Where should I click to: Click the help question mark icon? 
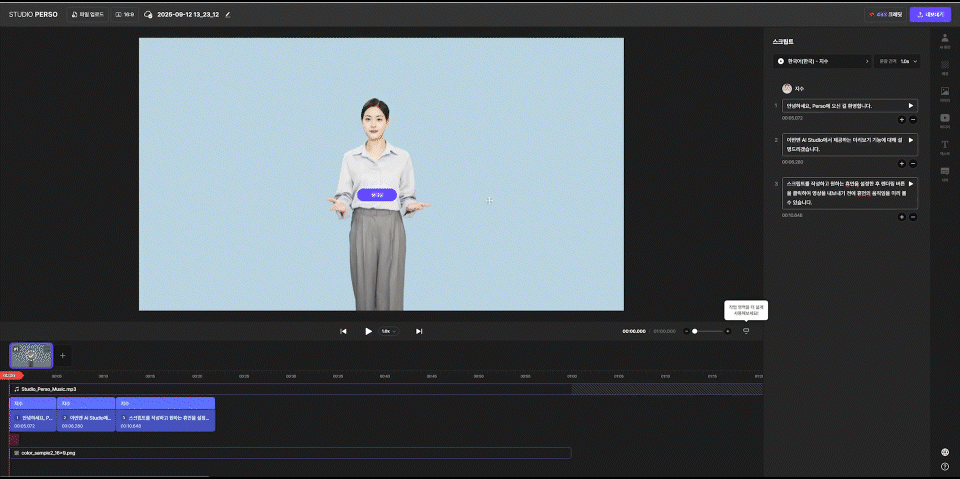point(945,466)
